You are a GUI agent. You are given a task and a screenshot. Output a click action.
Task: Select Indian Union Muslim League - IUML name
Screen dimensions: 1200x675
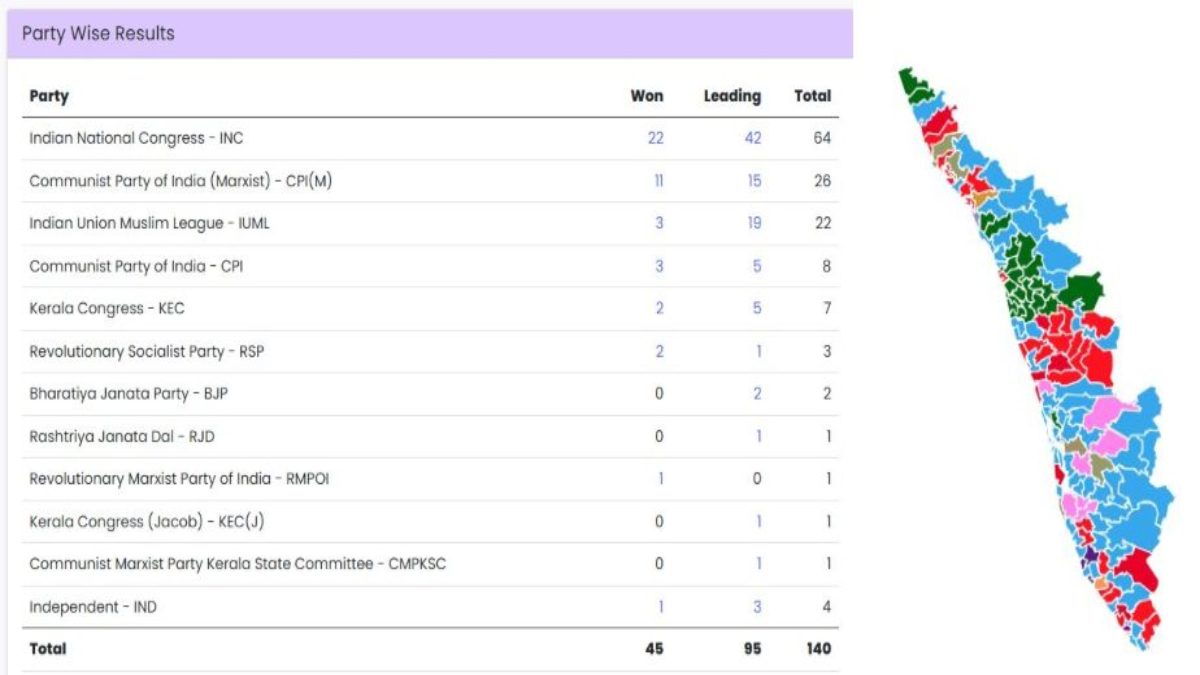click(149, 223)
